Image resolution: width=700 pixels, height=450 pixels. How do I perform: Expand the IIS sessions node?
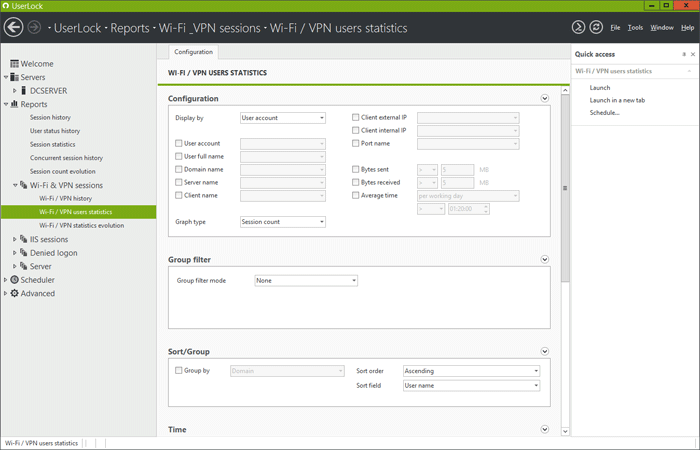(14, 239)
